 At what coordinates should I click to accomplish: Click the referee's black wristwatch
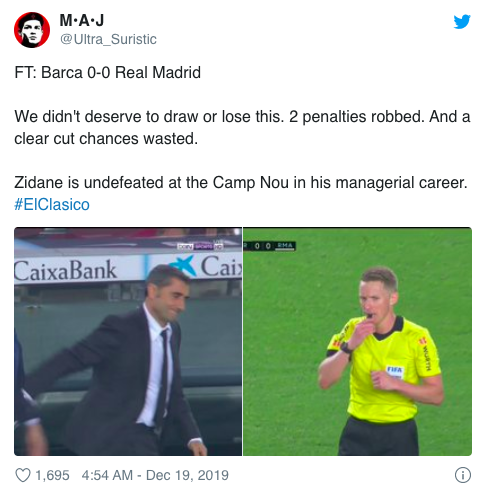pyautogui.click(x=346, y=349)
